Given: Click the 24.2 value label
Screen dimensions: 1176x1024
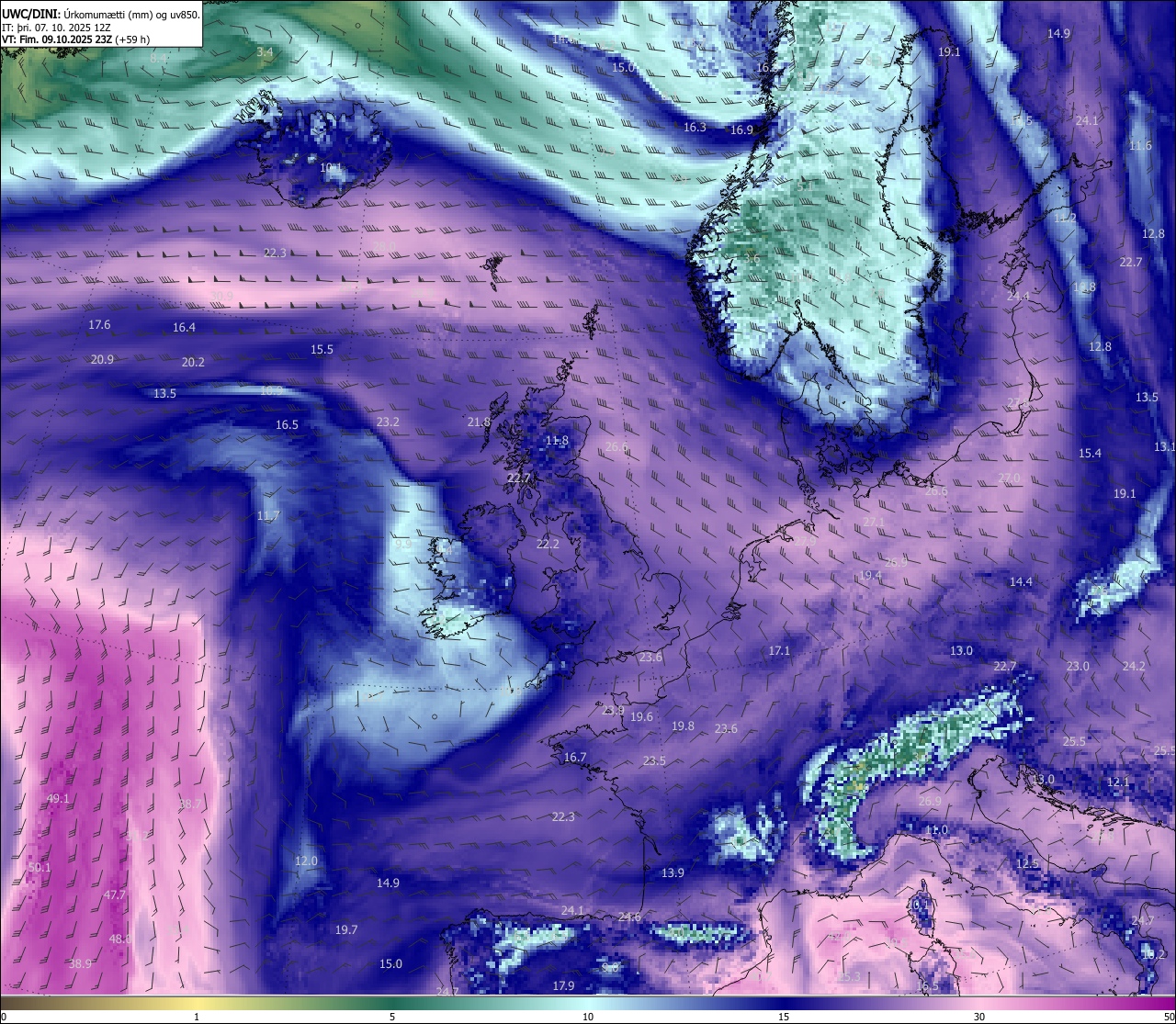Looking at the screenshot, I should pyautogui.click(x=1134, y=667).
